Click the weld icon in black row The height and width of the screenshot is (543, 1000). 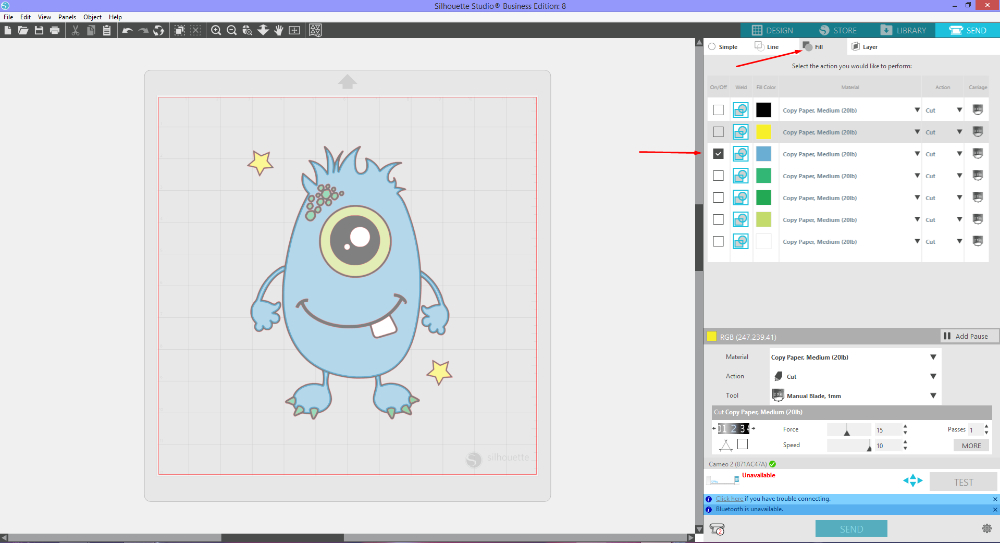click(x=740, y=110)
